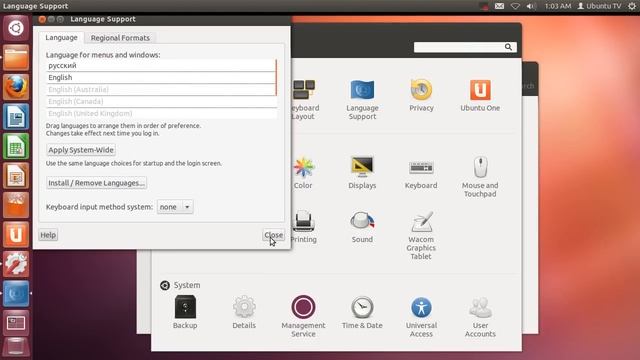
Task: Open the session gear menu
Action: point(632,6)
